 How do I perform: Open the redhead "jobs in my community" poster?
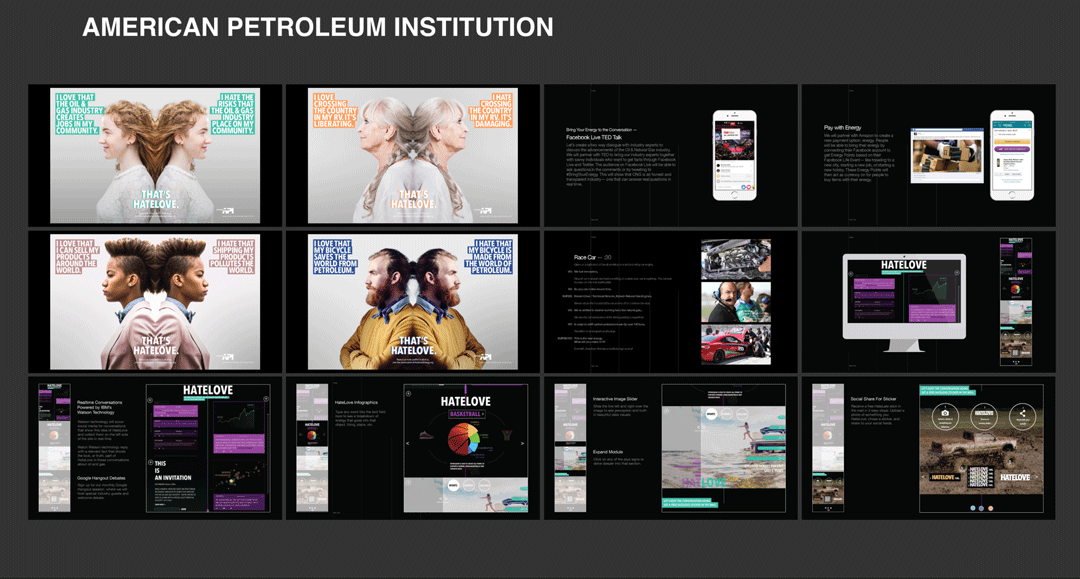pos(155,156)
